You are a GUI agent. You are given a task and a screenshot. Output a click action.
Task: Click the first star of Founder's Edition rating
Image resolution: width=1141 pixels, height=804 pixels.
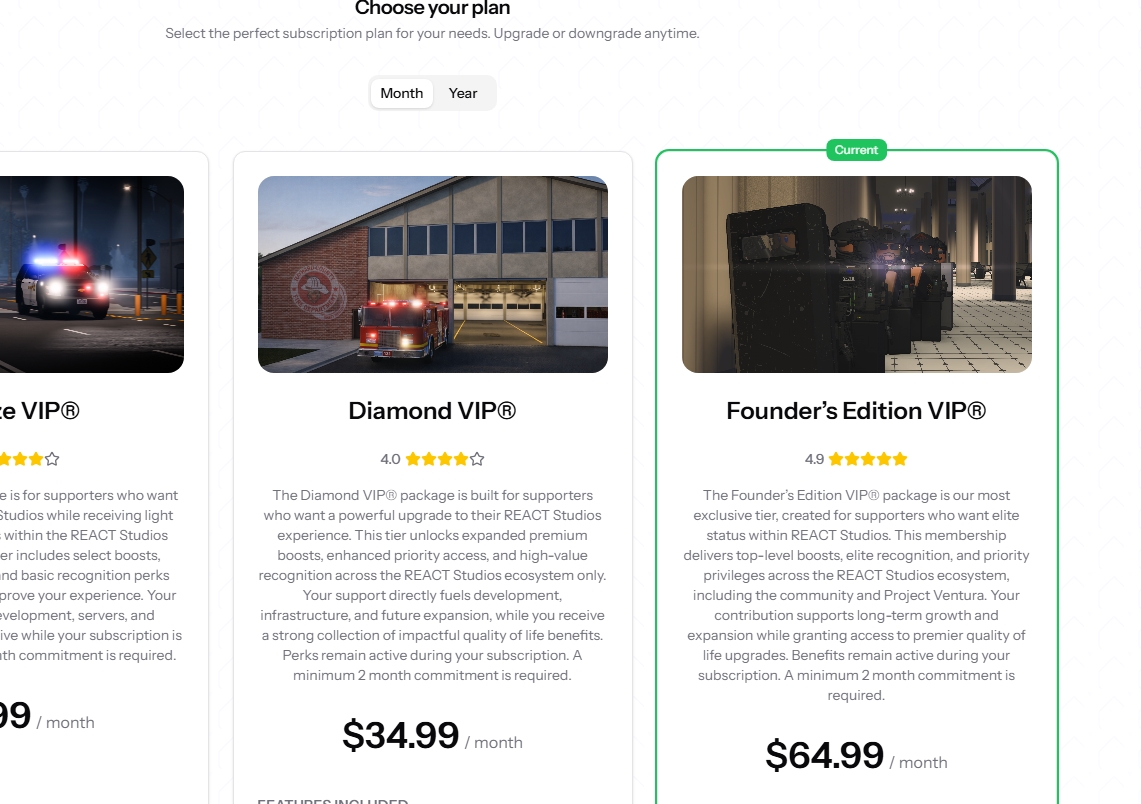coord(835,459)
